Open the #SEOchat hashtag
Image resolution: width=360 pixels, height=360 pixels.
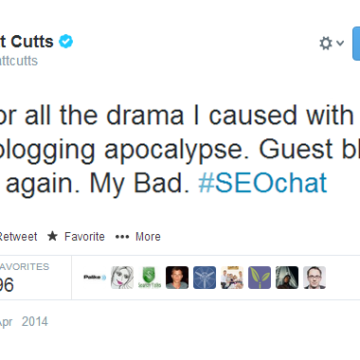pos(263,183)
